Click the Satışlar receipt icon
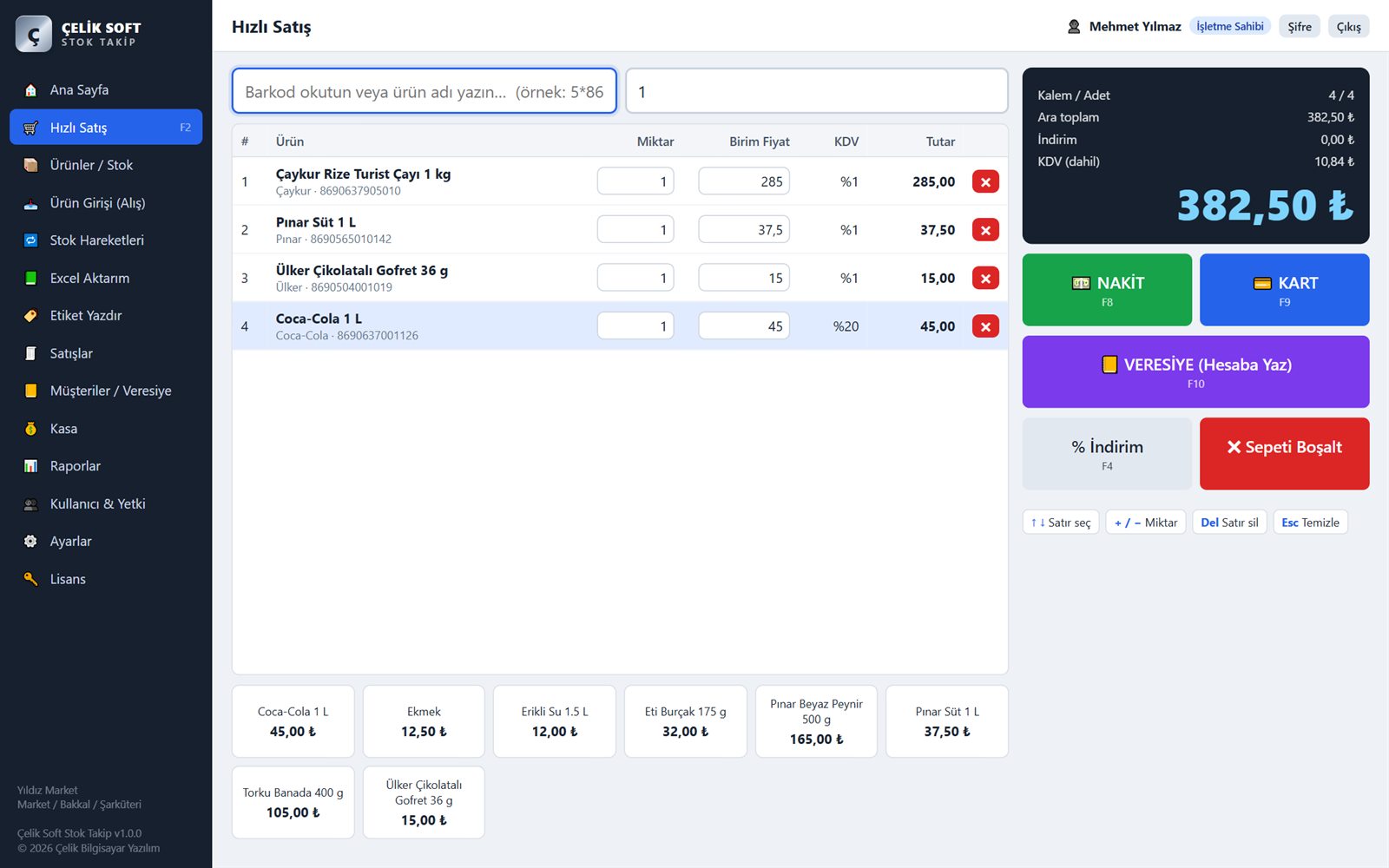Viewport: 1389px width, 868px height. pos(31,353)
